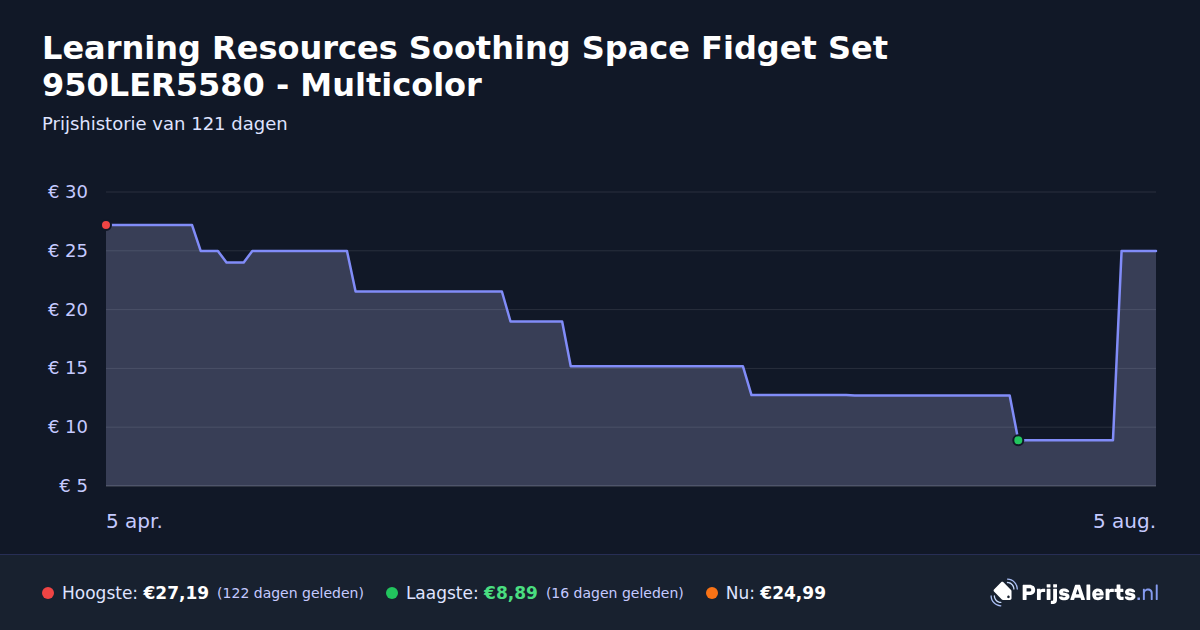Screen dimensions: 1200x630
Task: Click the € 20 axis label
Action: pos(68,310)
